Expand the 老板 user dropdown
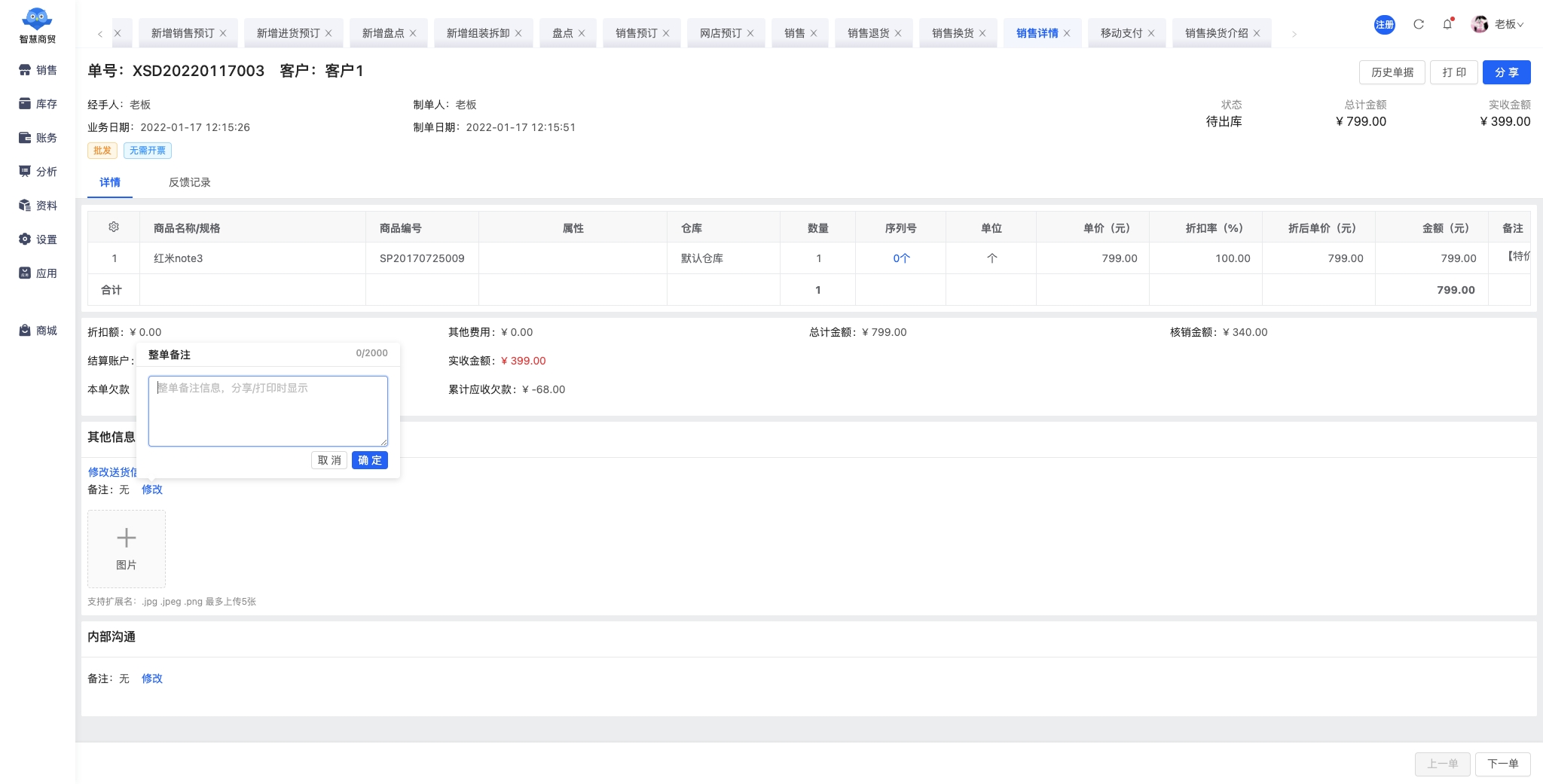The height and width of the screenshot is (784, 1543). click(x=1510, y=24)
